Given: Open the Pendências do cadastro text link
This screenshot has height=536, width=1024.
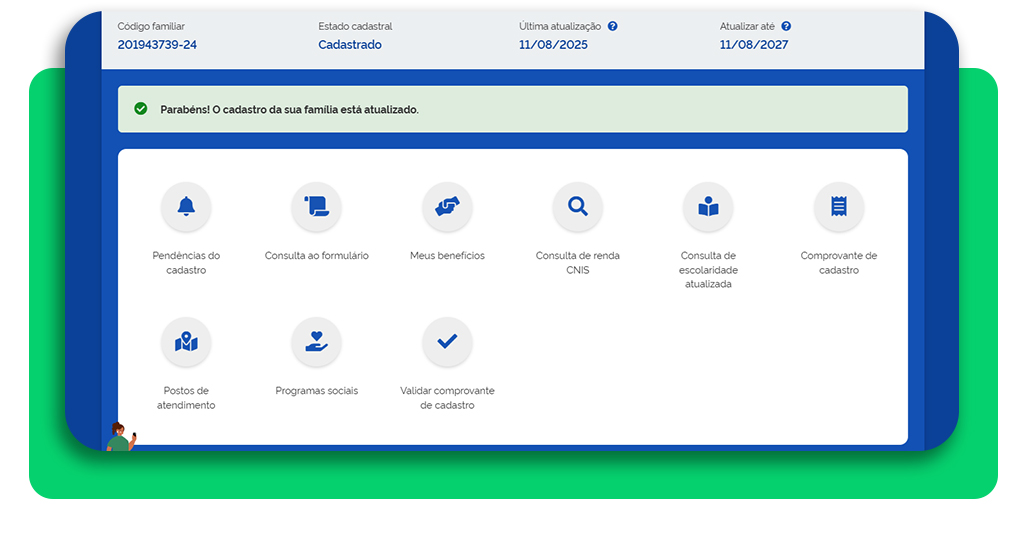Looking at the screenshot, I should [x=186, y=263].
